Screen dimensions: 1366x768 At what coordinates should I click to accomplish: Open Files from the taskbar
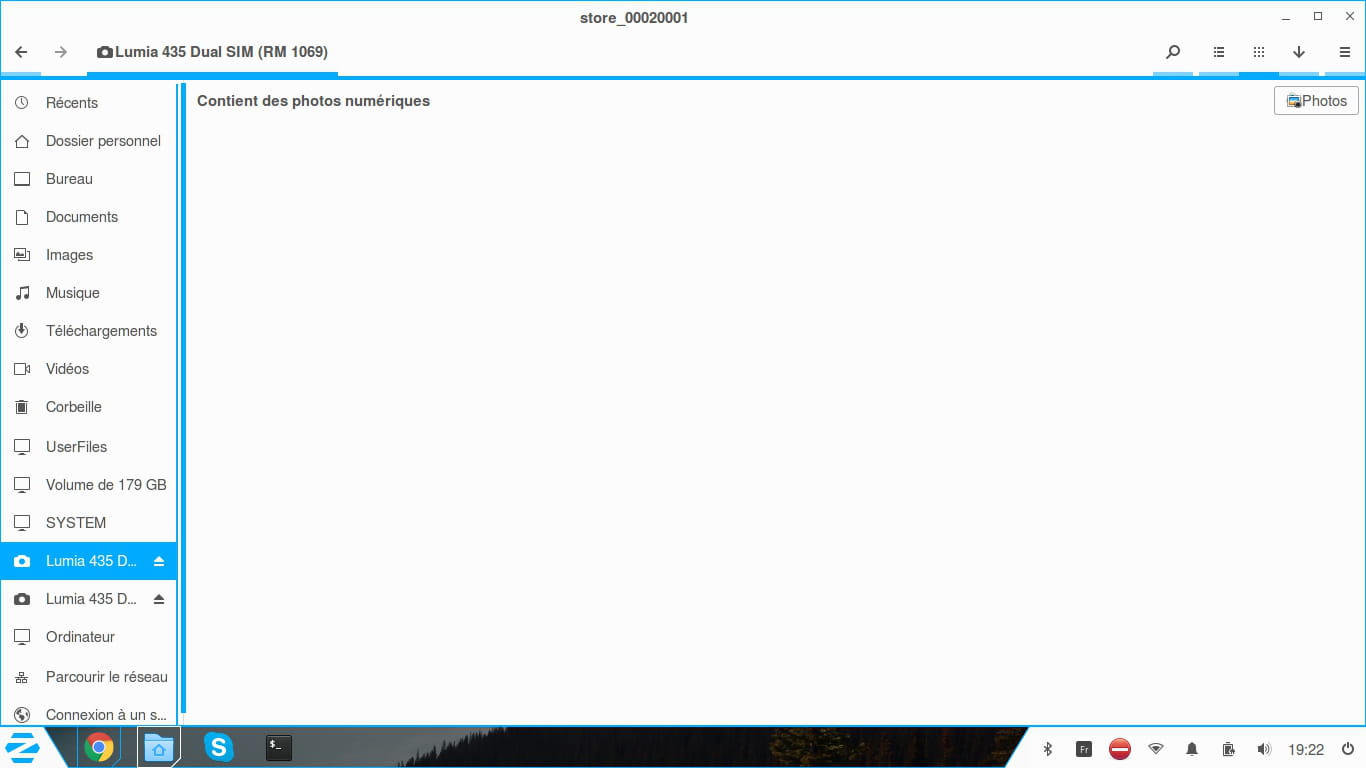pos(159,747)
